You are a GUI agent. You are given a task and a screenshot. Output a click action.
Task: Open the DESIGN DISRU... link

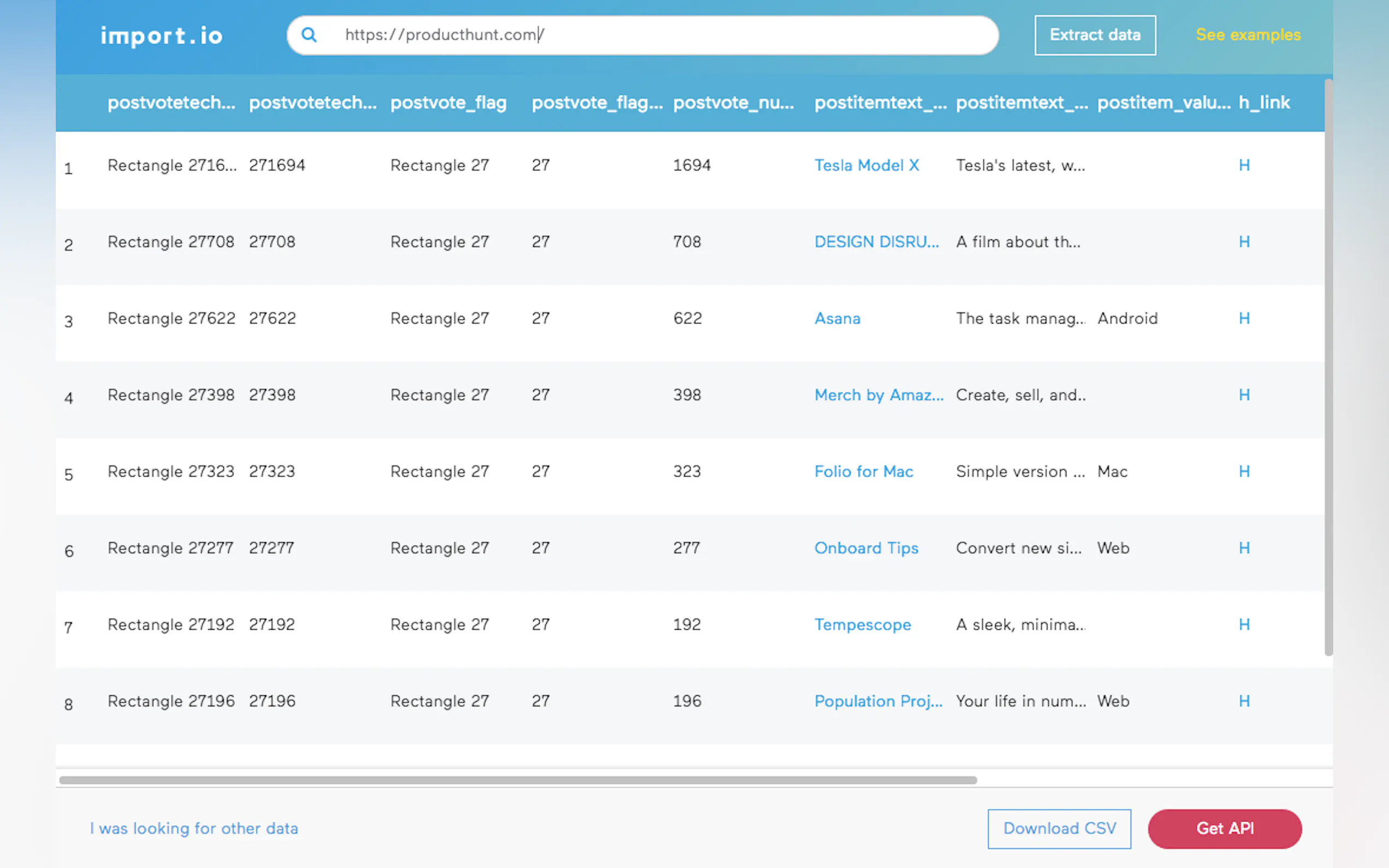coord(877,242)
